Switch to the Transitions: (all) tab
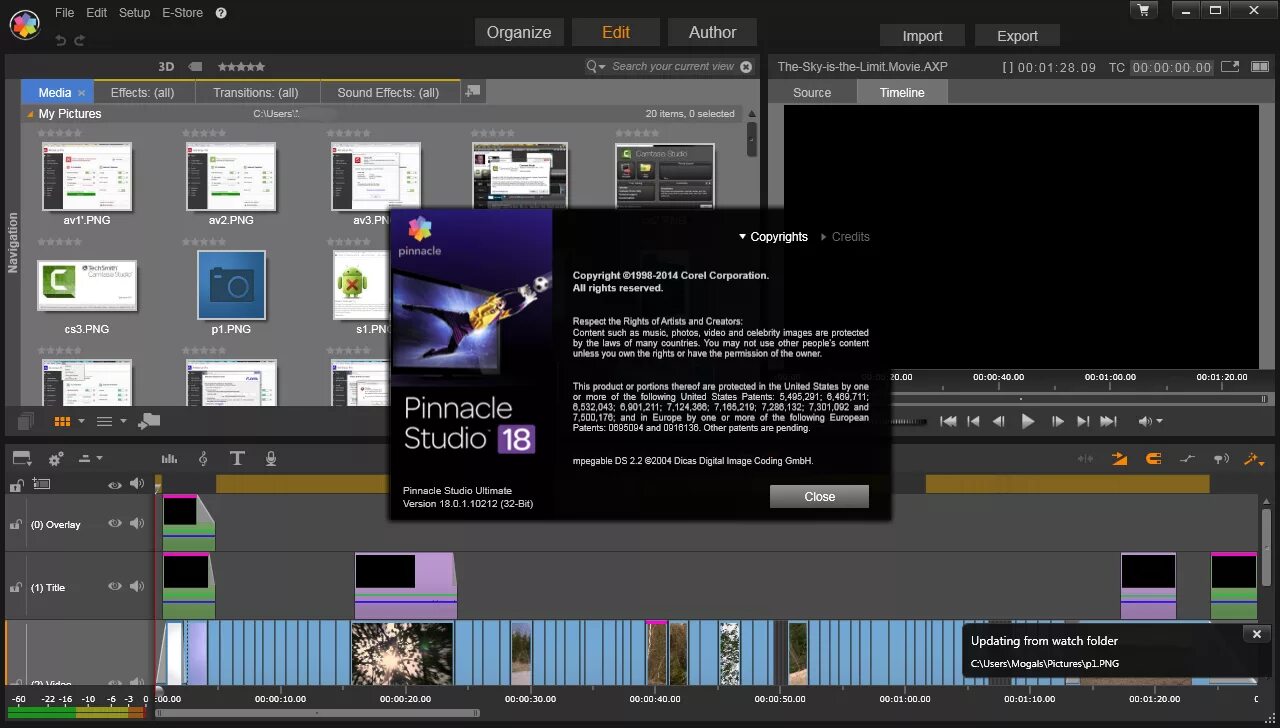 [255, 92]
